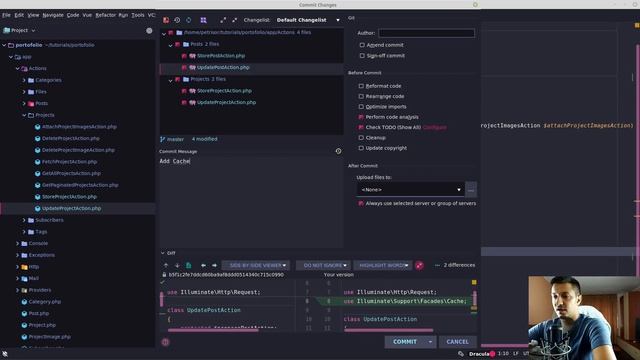Enable the Update copyright checkbox

click(361, 148)
